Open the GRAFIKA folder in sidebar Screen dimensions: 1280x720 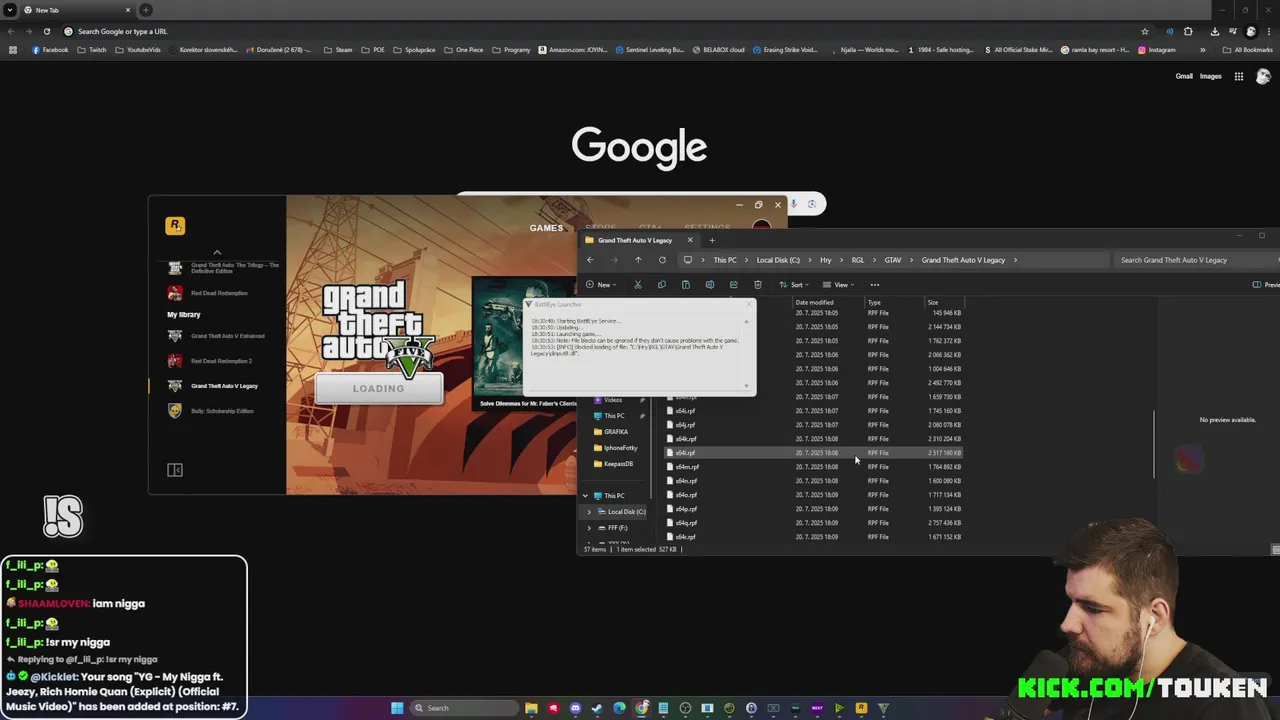click(616, 432)
